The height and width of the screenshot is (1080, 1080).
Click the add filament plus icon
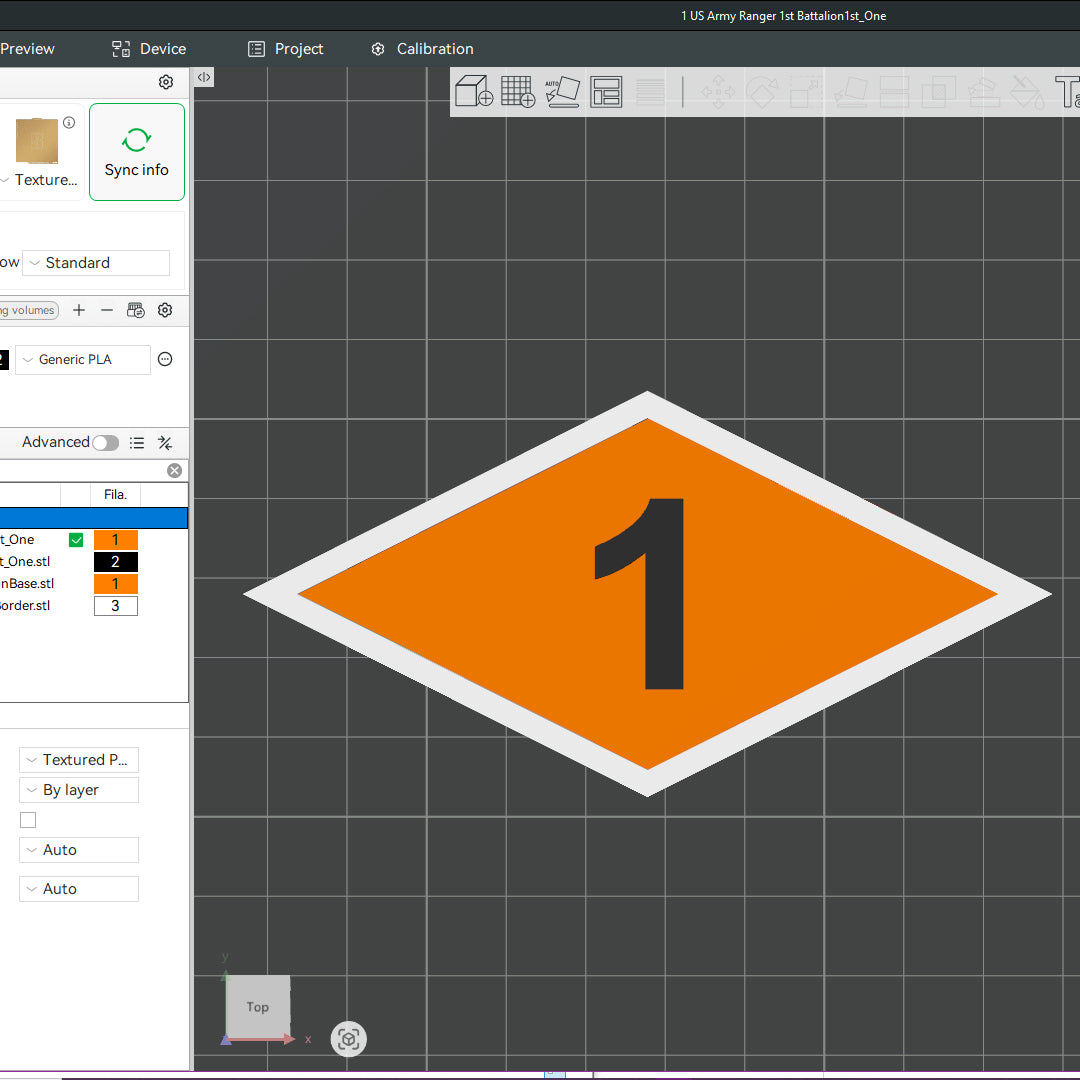pos(79,310)
